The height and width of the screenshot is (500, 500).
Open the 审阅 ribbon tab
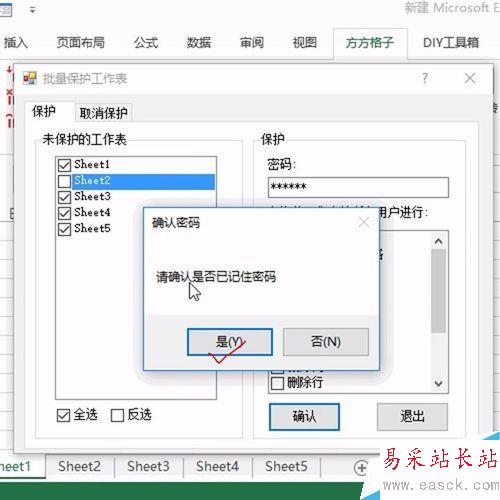252,43
